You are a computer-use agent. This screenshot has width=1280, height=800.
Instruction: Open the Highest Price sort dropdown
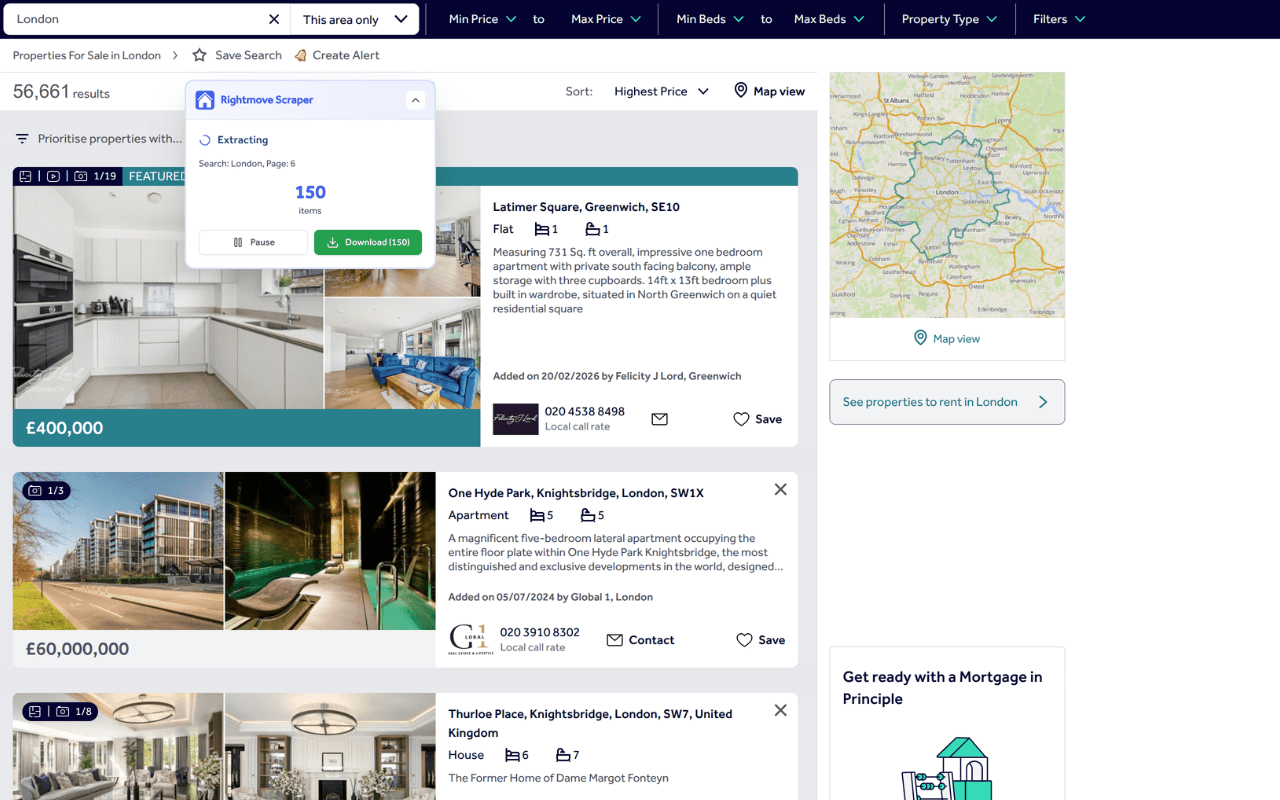661,91
